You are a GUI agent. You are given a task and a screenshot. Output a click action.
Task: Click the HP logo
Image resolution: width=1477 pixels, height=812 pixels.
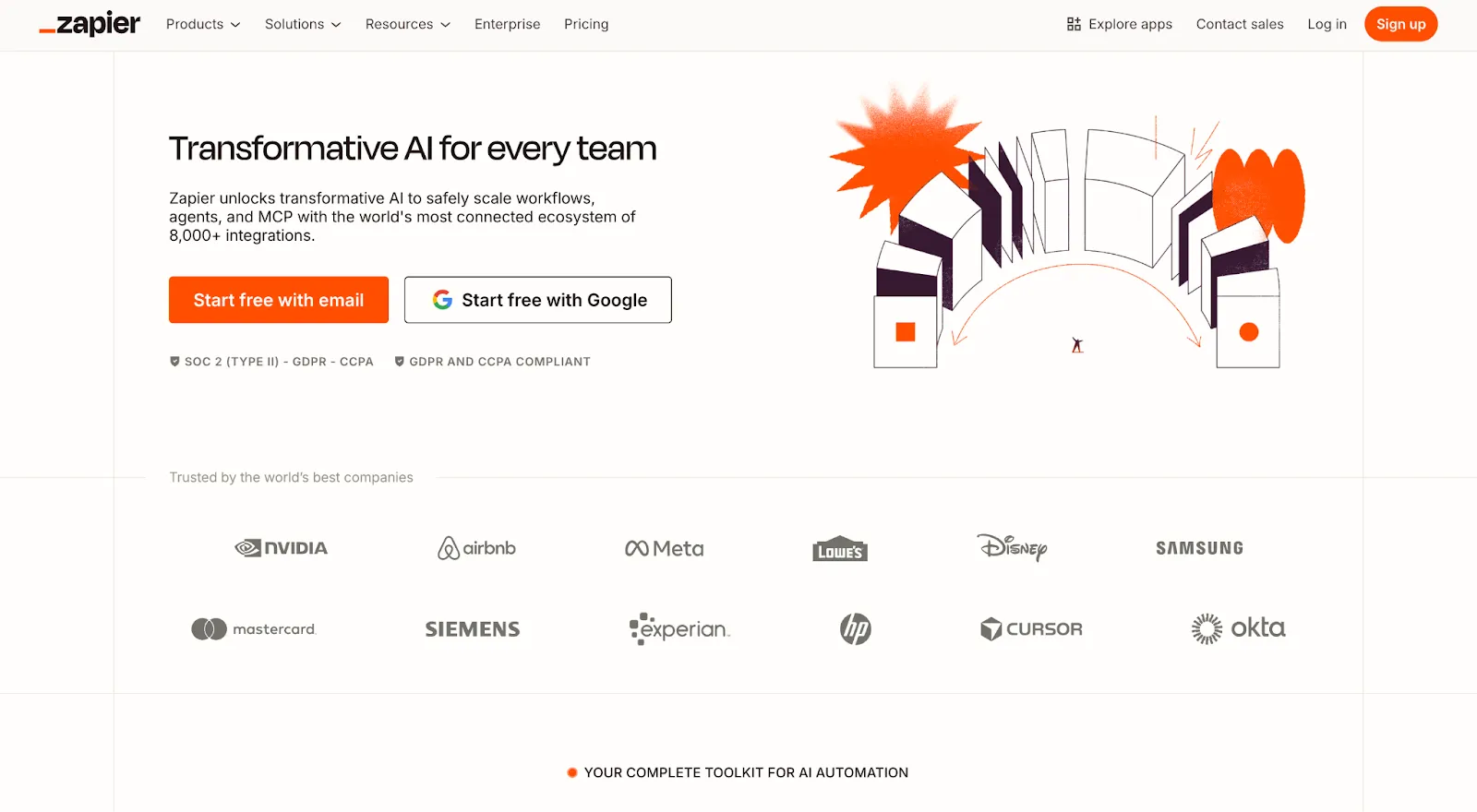[x=856, y=629]
